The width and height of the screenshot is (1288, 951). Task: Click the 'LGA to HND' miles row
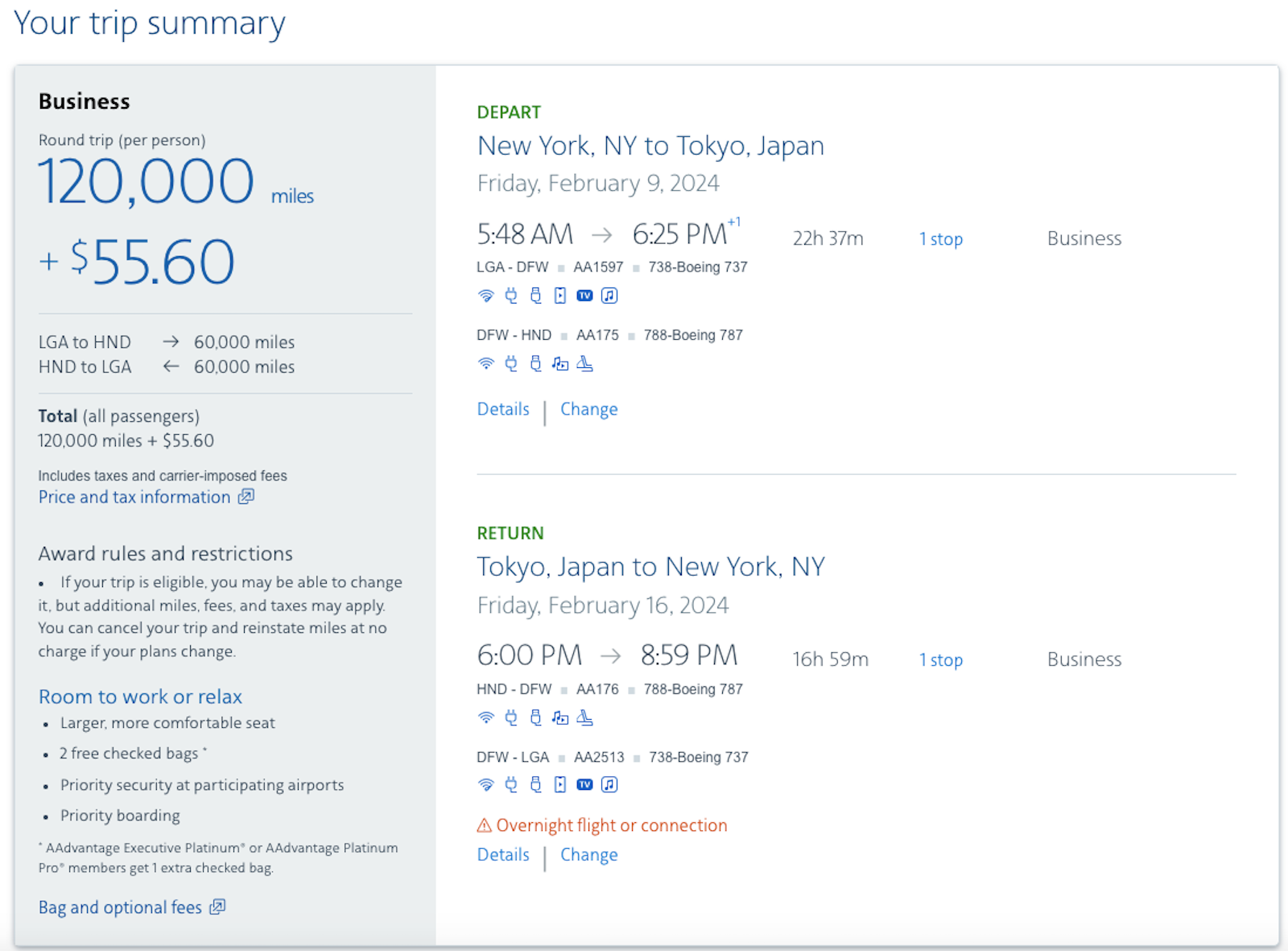167,342
